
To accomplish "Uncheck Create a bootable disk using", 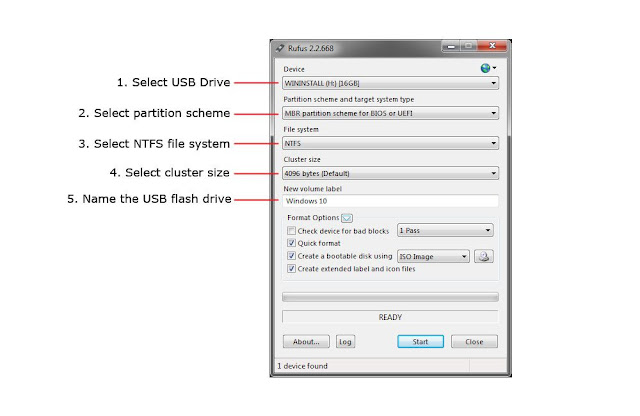I will pos(291,256).
